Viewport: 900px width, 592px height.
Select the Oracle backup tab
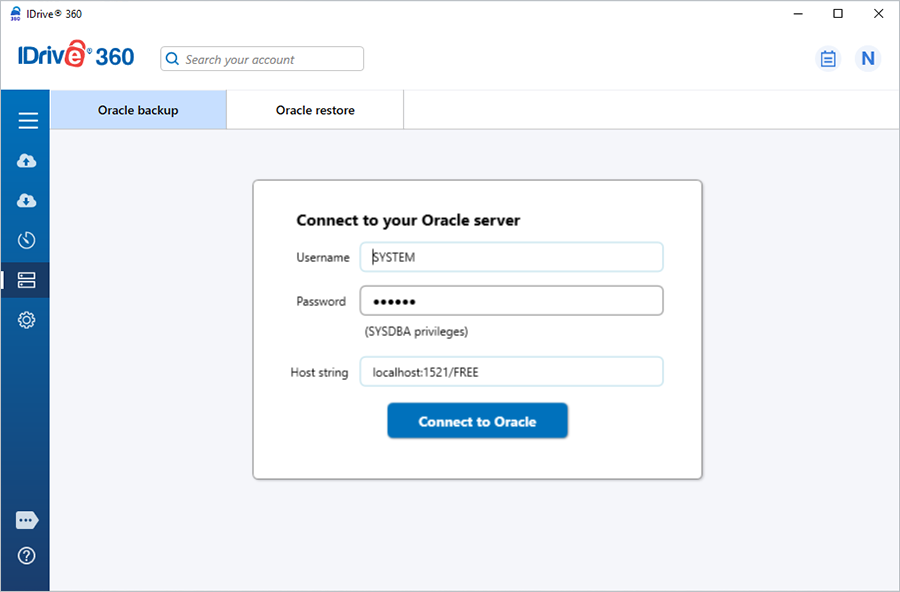coord(138,110)
